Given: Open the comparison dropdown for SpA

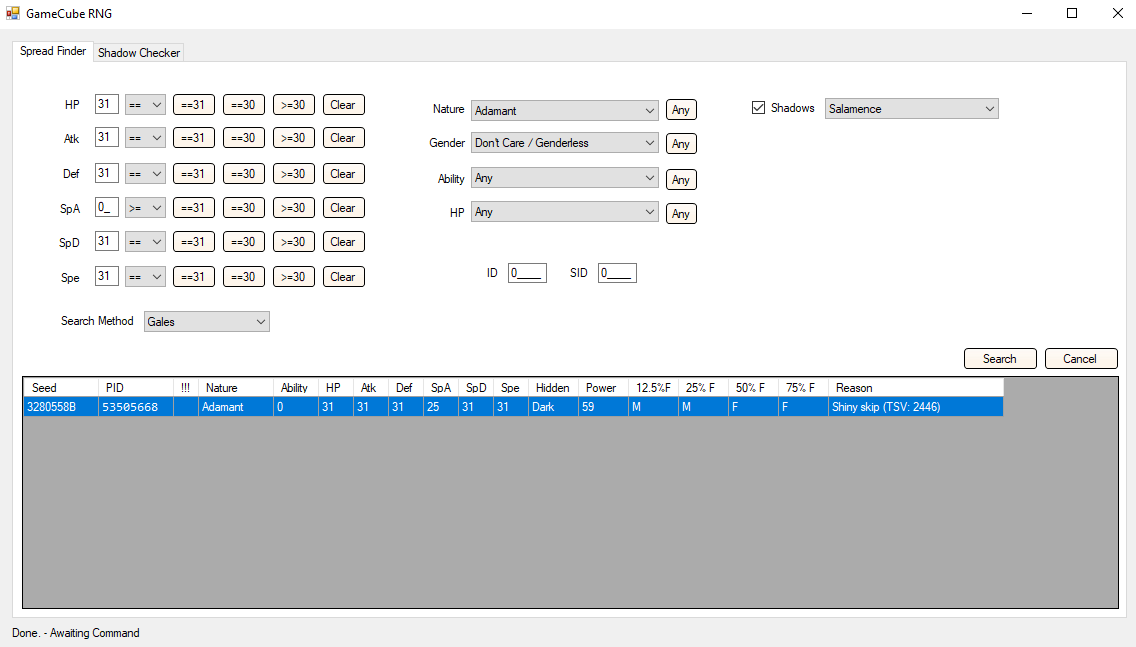Looking at the screenshot, I should (145, 207).
